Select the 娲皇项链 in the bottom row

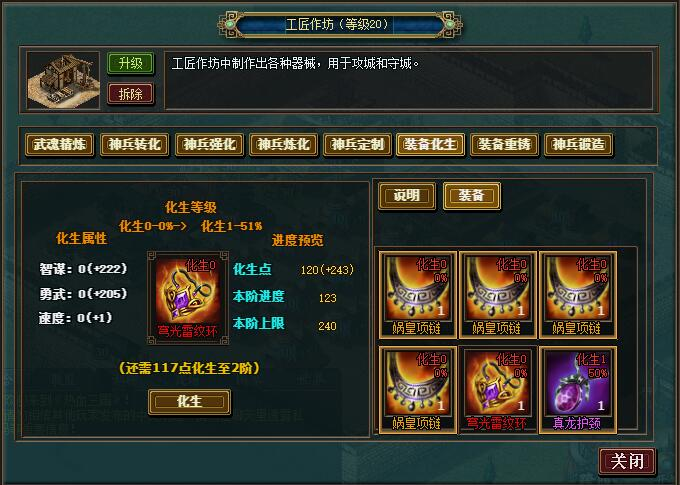pos(418,390)
